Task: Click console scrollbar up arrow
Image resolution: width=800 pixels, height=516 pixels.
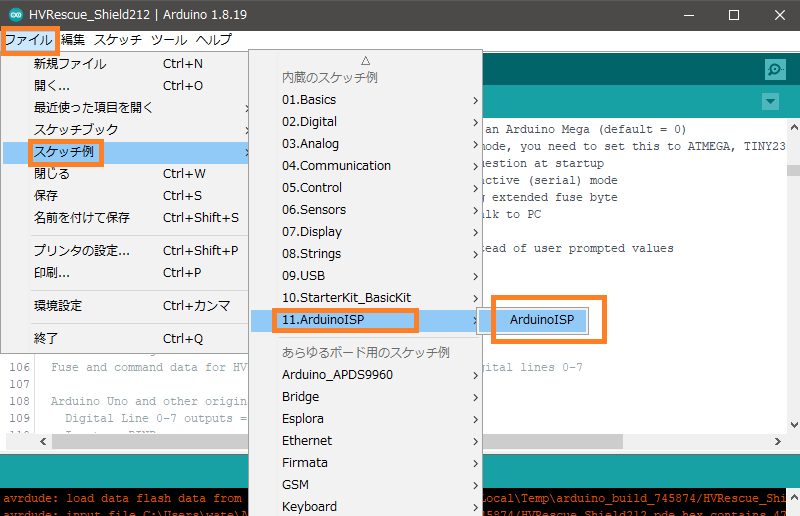Action: pos(793,496)
